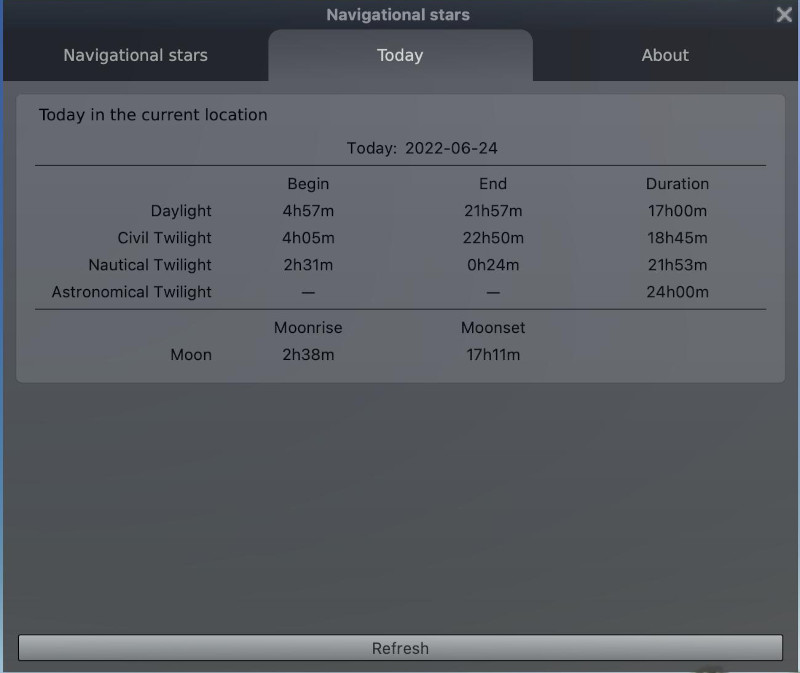800x673 pixels.
Task: Click the 'Today in the current location' heading
Action: 153,115
